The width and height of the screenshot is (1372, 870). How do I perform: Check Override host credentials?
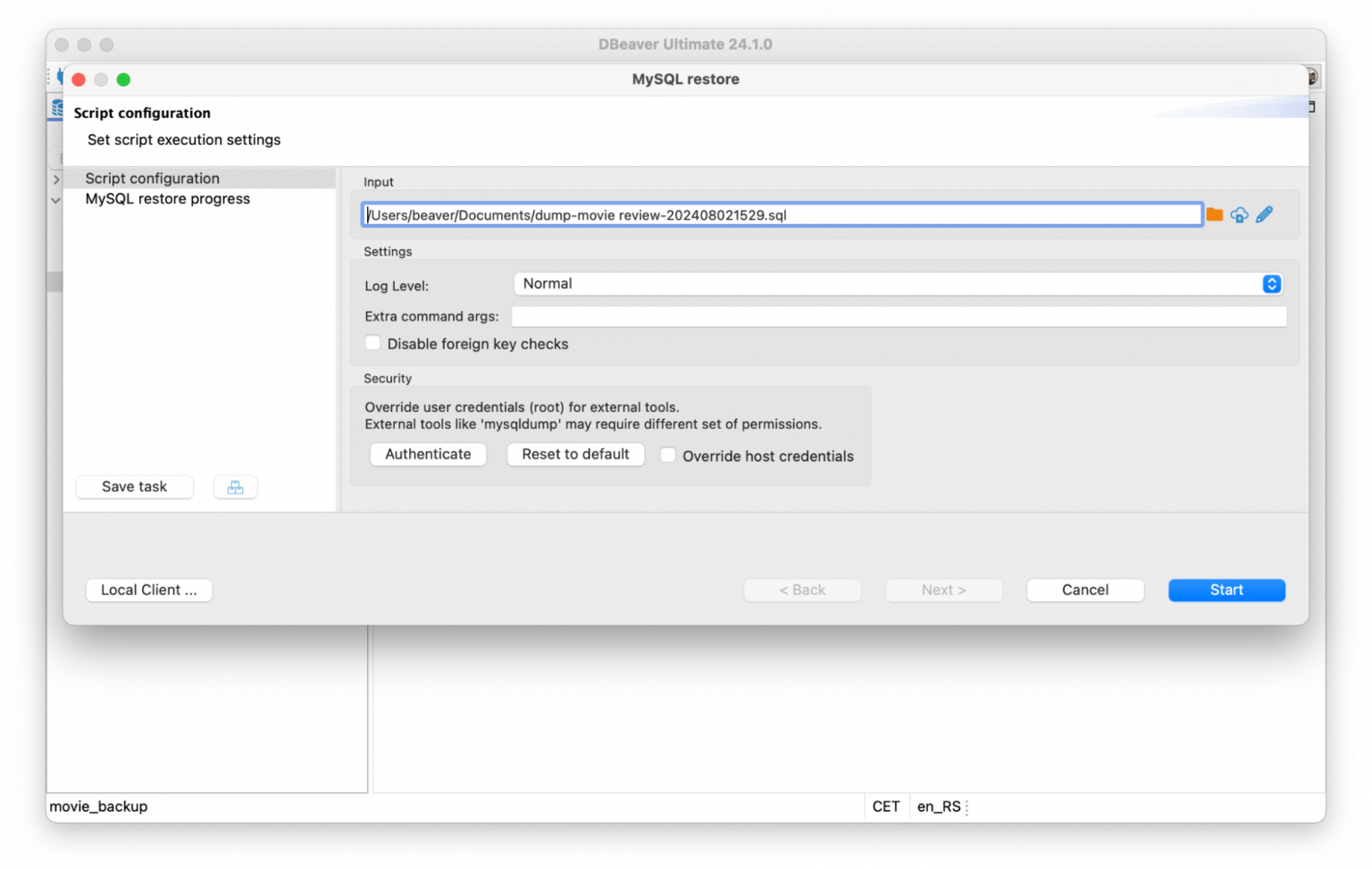667,456
